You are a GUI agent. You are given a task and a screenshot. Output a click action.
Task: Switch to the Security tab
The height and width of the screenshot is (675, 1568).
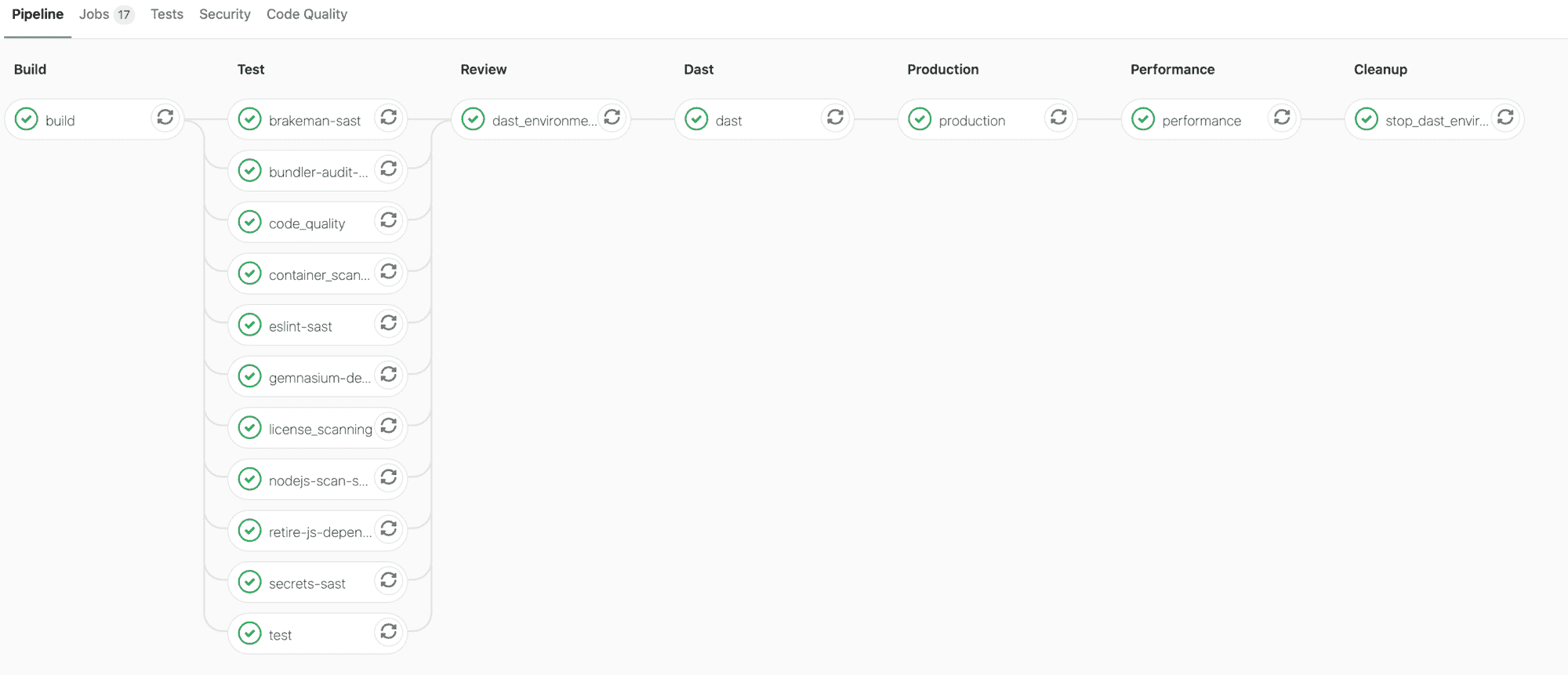click(224, 14)
